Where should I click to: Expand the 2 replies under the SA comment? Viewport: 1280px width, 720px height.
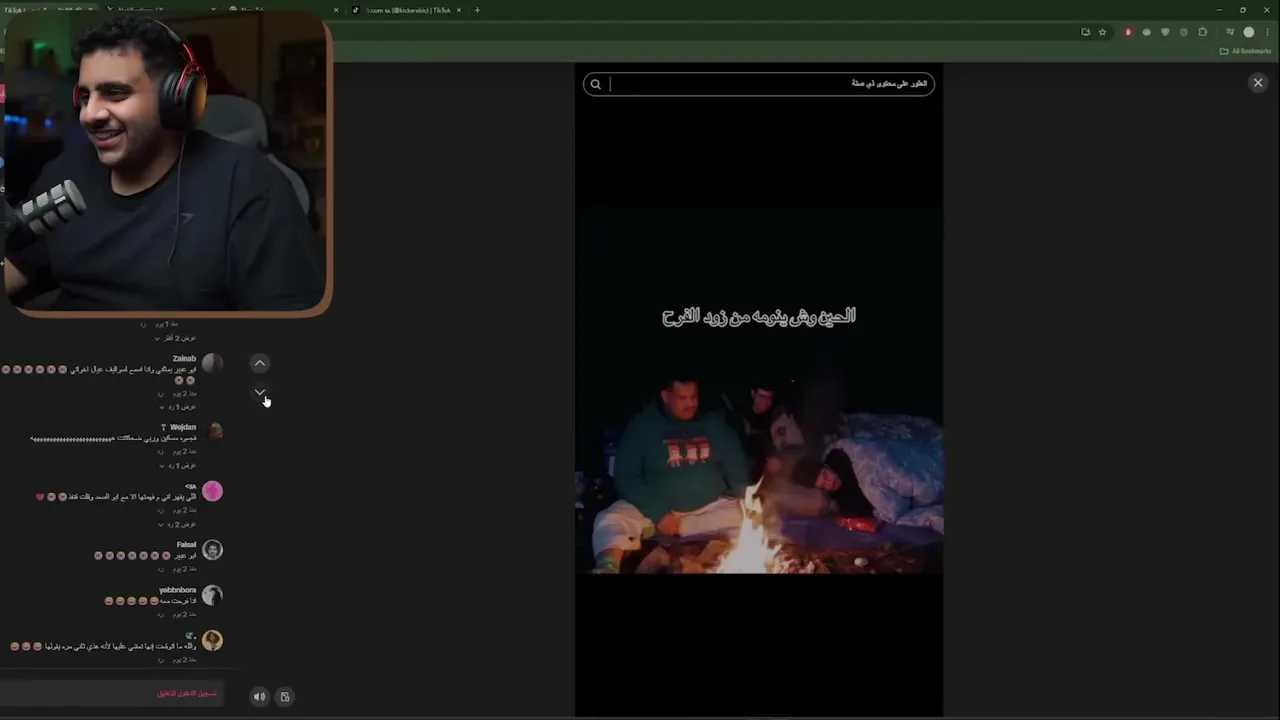point(177,524)
